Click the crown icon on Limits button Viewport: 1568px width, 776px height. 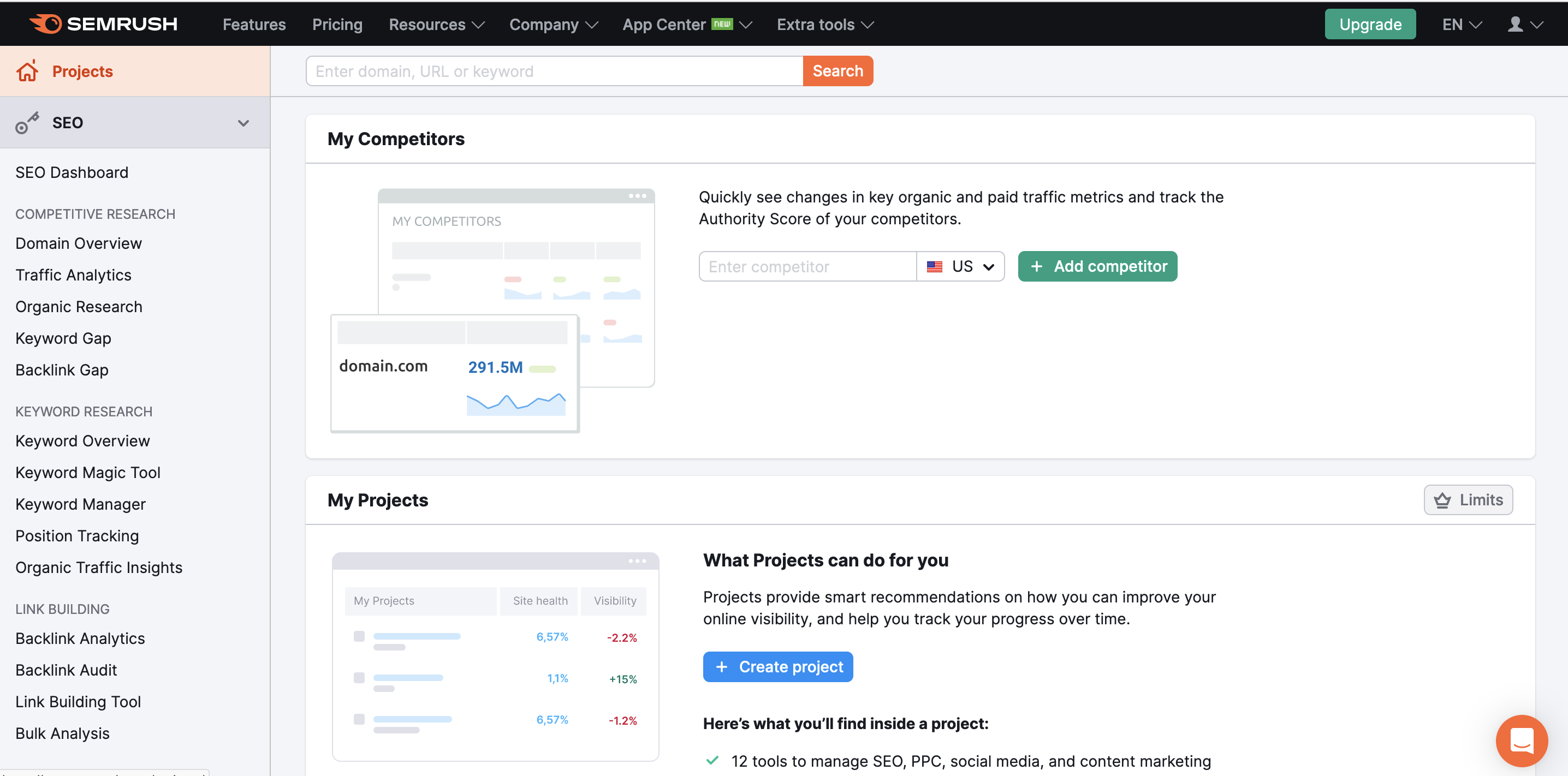coord(1442,500)
